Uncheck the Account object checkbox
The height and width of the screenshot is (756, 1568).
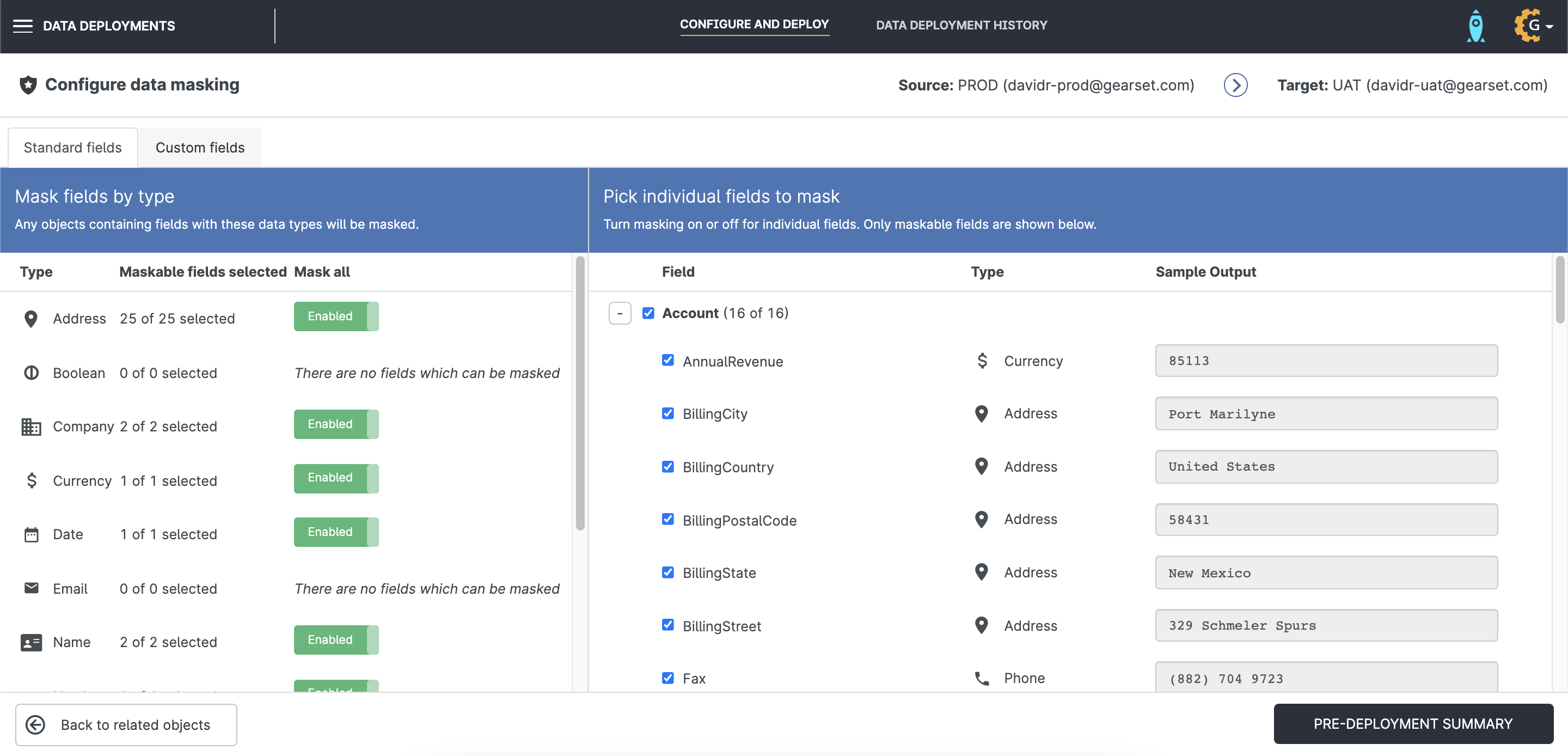(648, 313)
